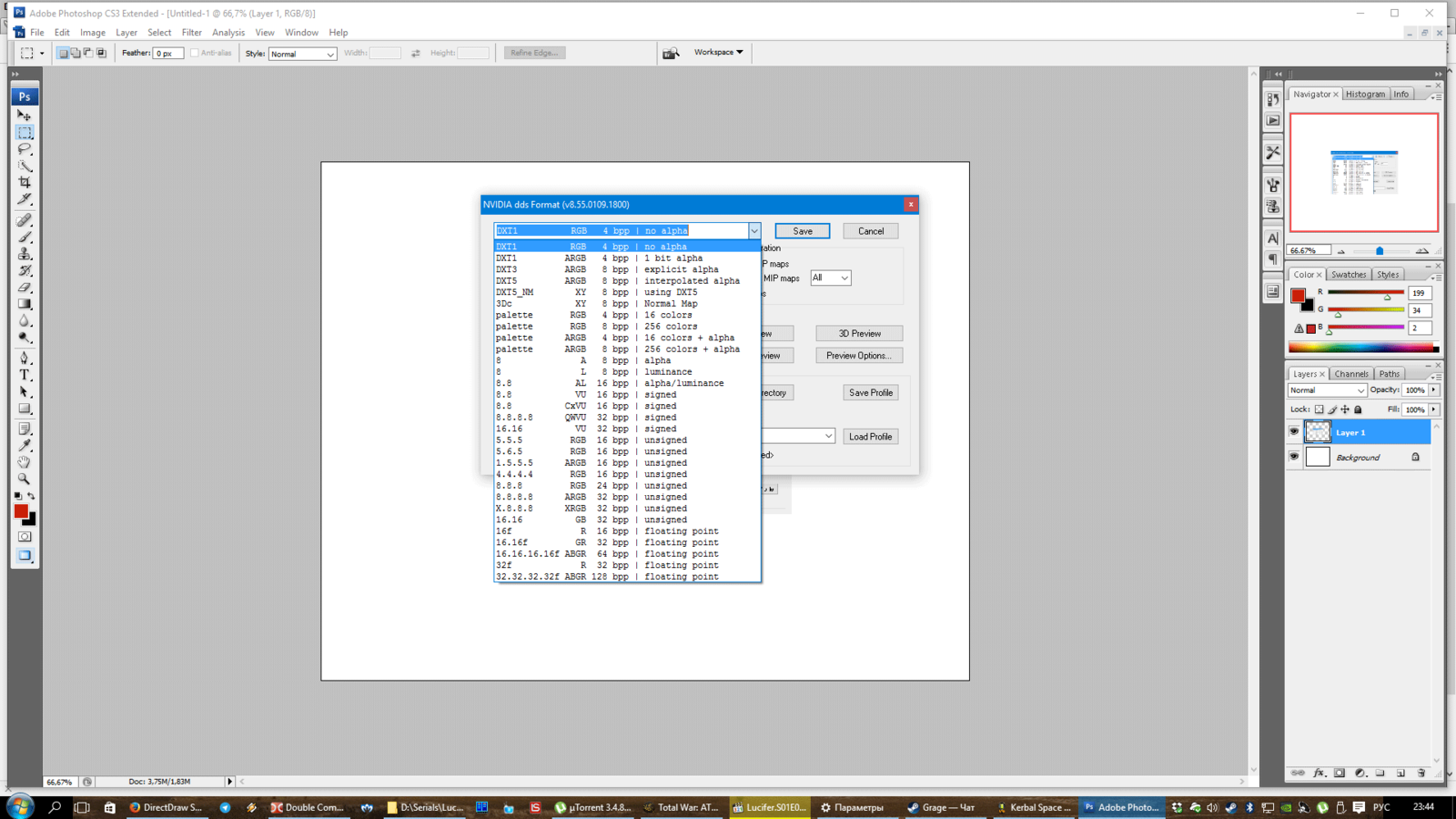
Task: Select the Zoom tool
Action: point(25,479)
